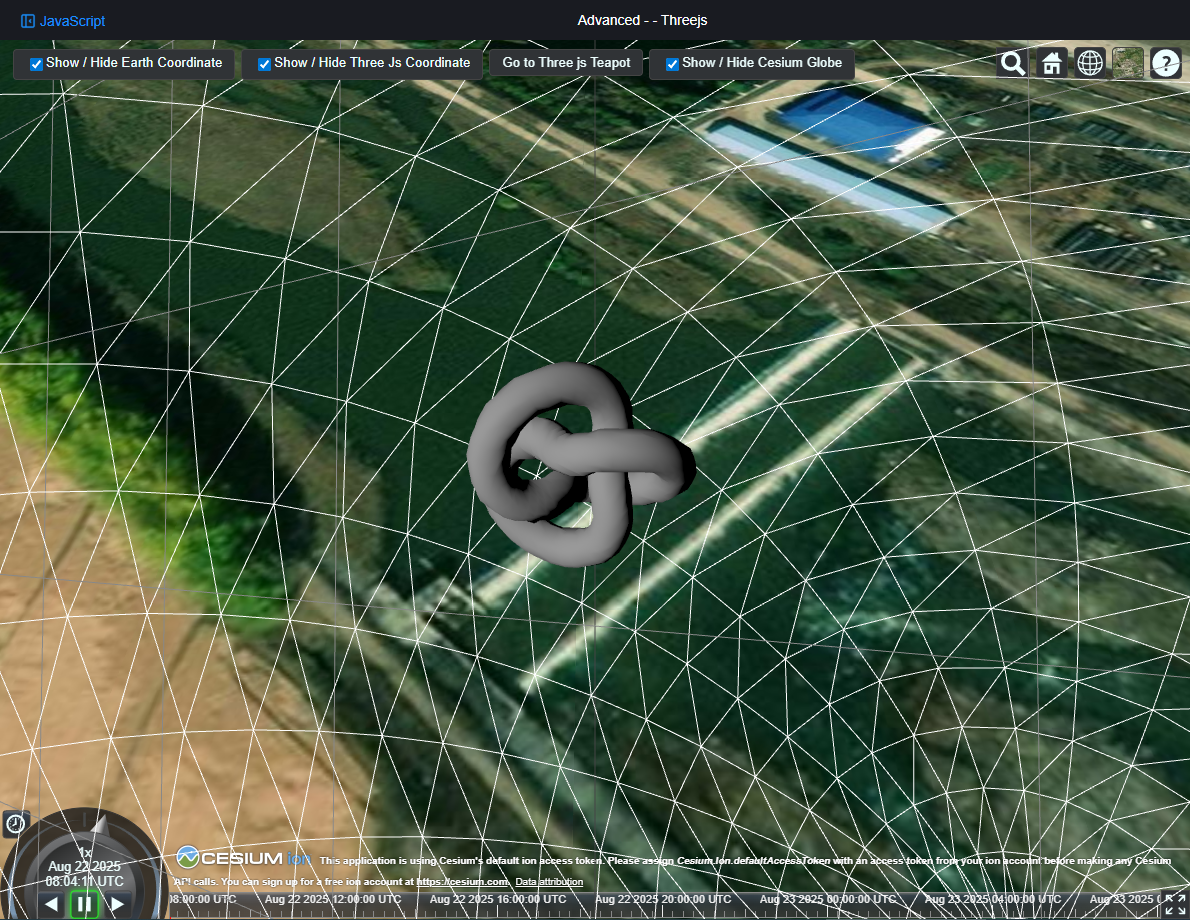Play animation forward
This screenshot has width=1190, height=920.
click(x=118, y=904)
